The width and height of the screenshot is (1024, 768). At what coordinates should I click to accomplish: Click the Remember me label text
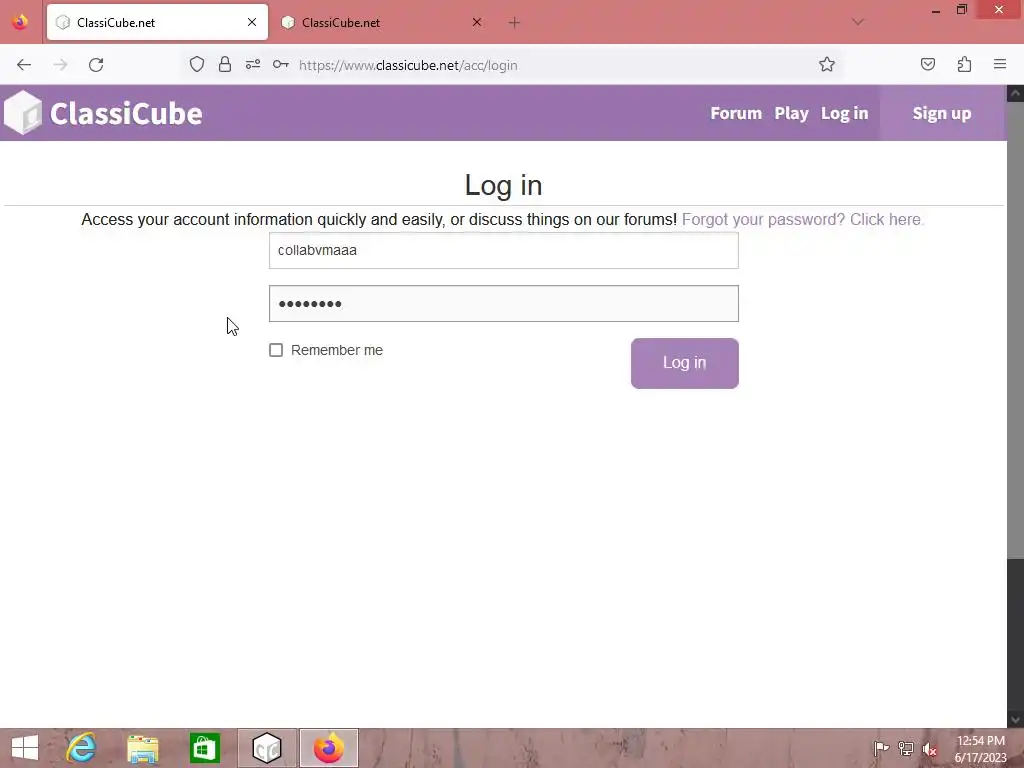[336, 350]
